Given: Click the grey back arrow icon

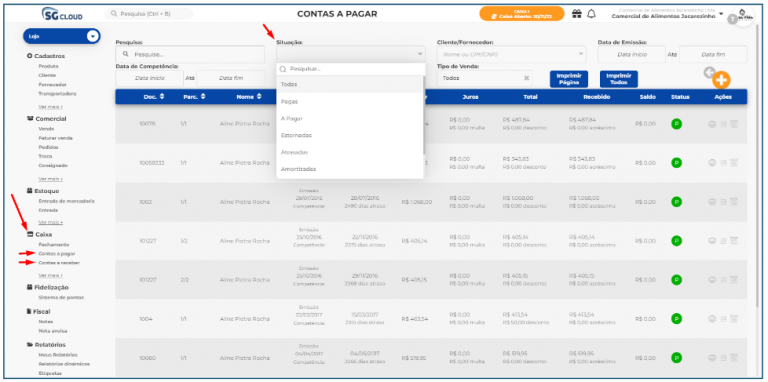Looking at the screenshot, I should click(x=709, y=72).
